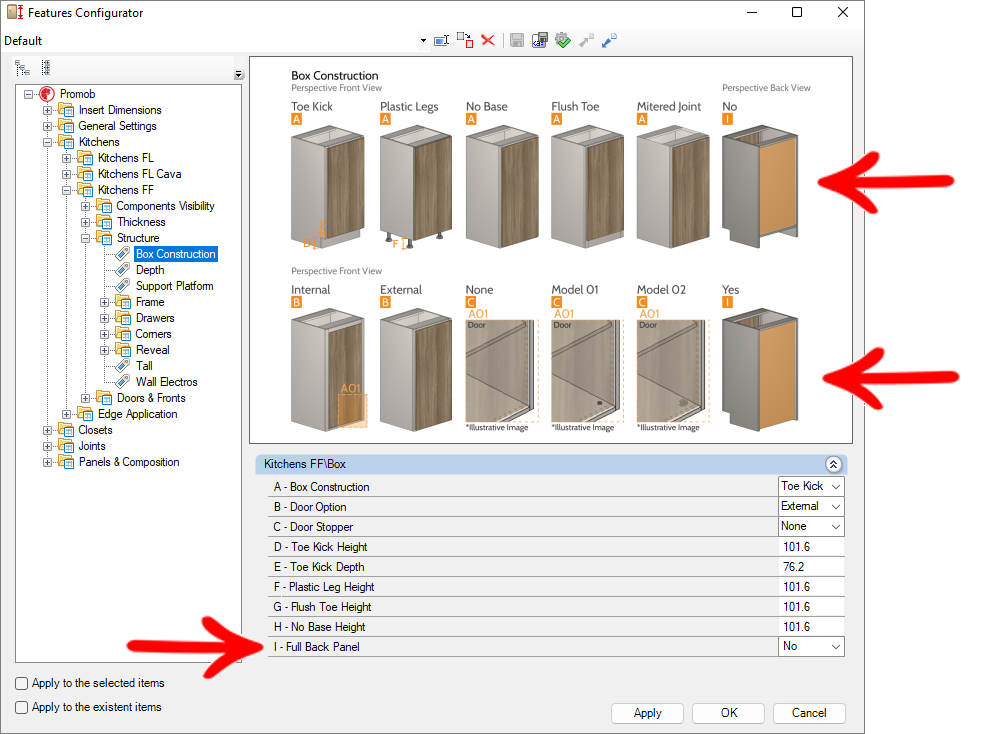The width and height of the screenshot is (986, 734).
Task: Select the 'A - Box Construction' row label
Action: point(321,487)
